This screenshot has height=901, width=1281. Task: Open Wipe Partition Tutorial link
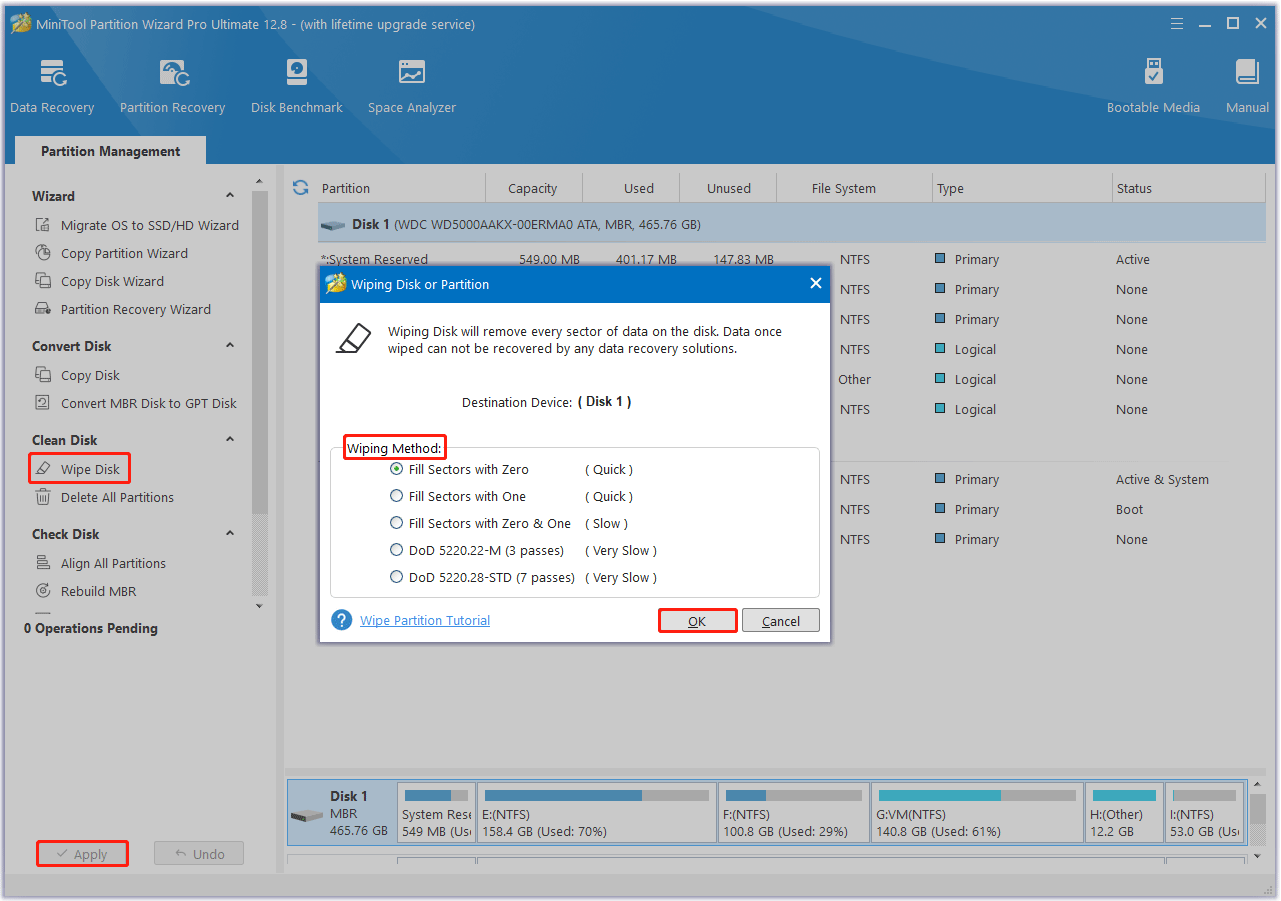pos(425,621)
